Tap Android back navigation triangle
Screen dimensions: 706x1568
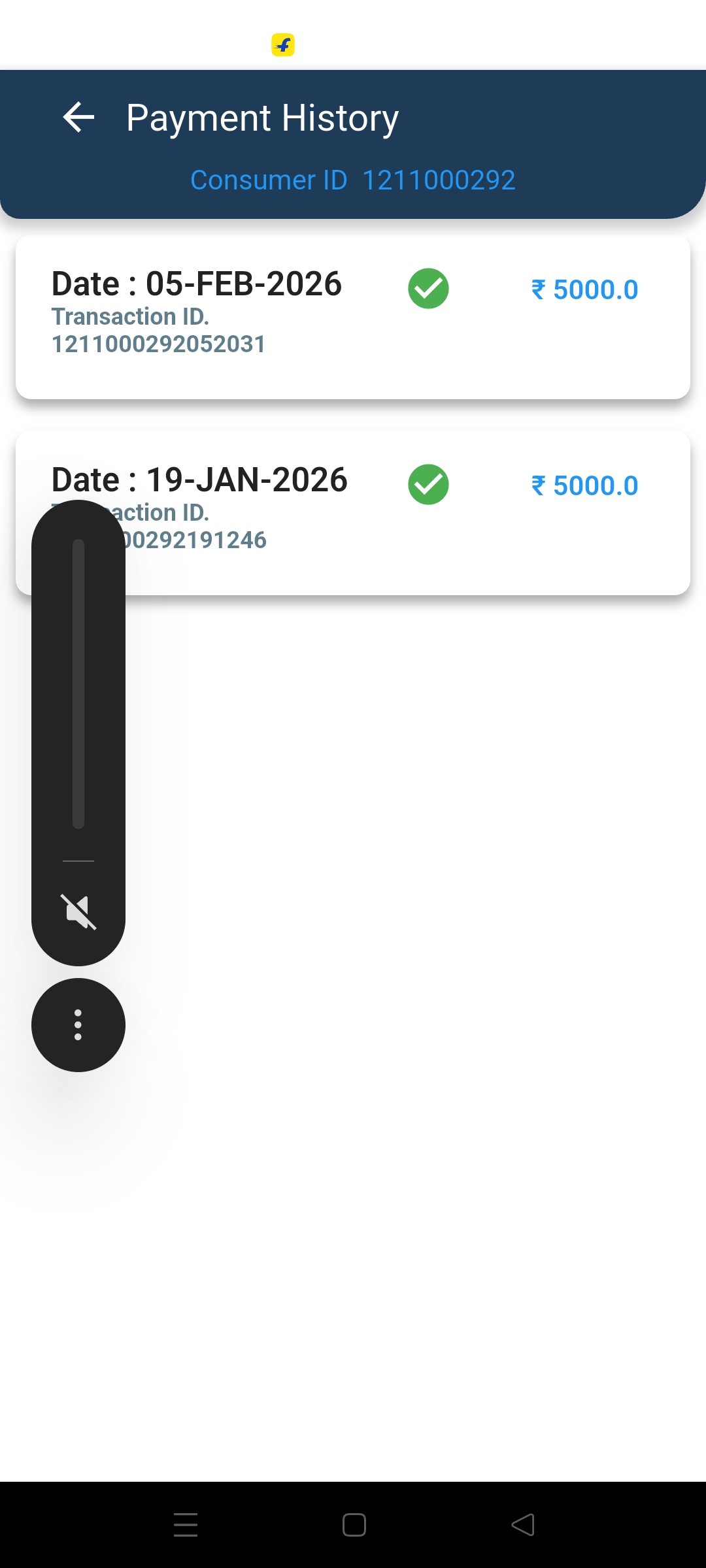(523, 1525)
